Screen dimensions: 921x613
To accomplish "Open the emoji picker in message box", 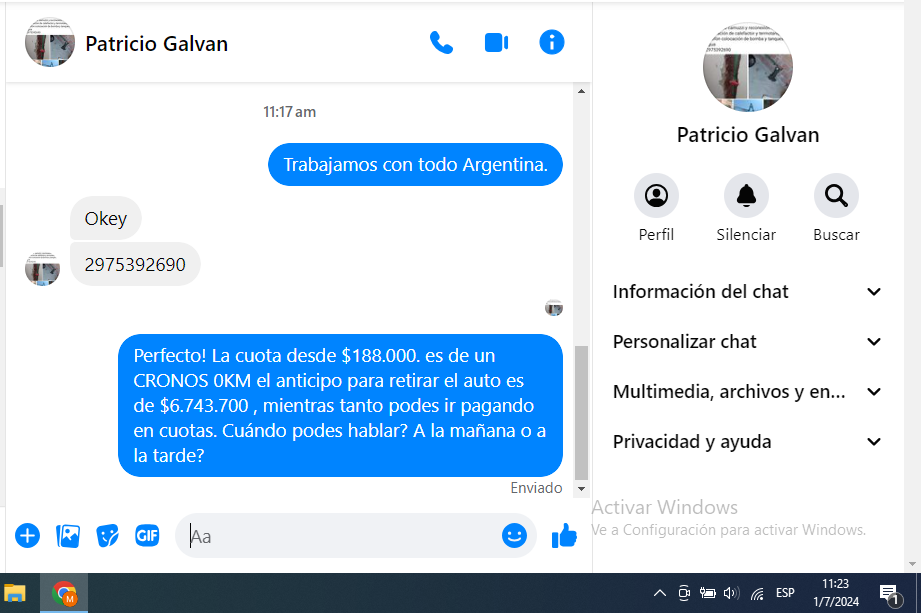I will (514, 536).
